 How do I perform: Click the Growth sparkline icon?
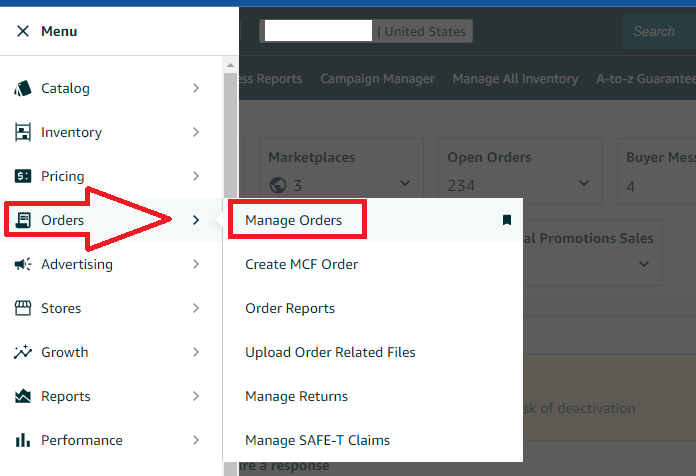pos(23,352)
